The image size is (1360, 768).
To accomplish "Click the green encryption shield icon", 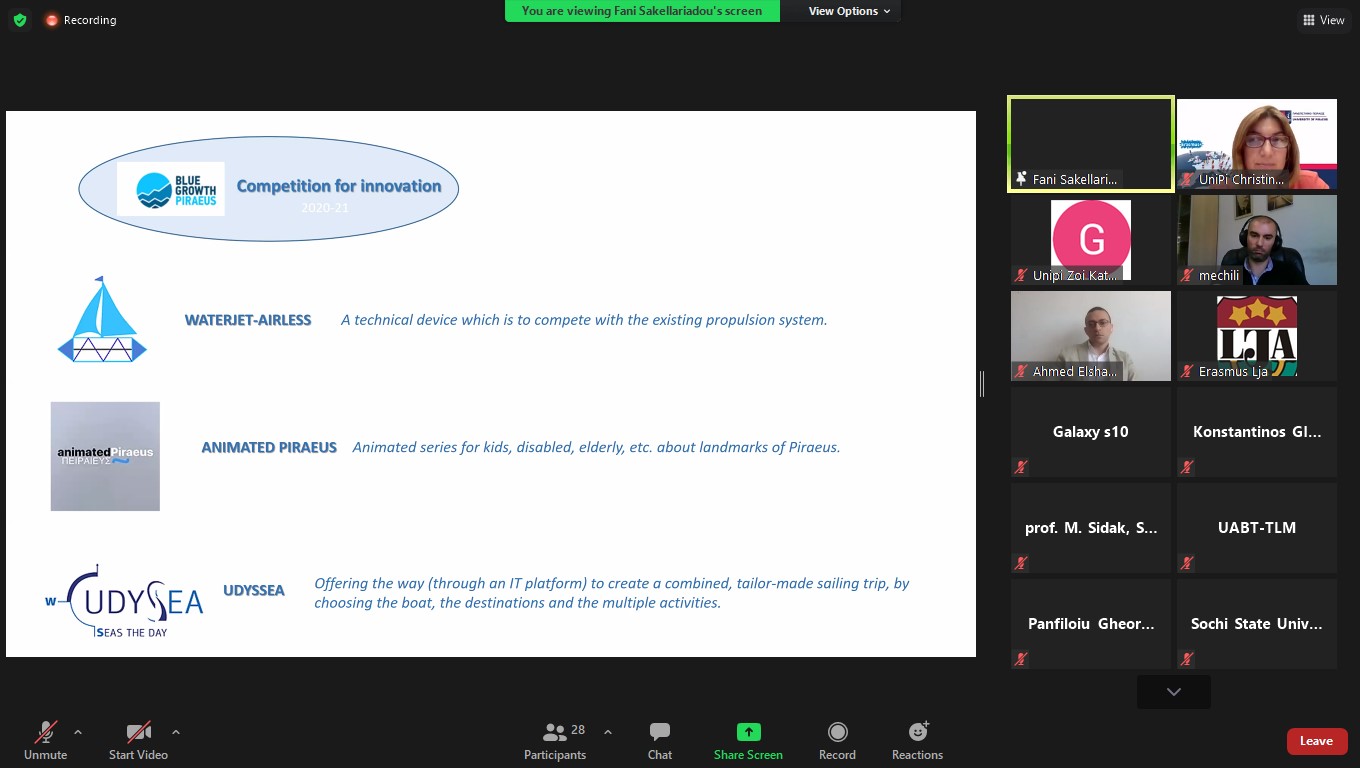I will tap(19, 20).
